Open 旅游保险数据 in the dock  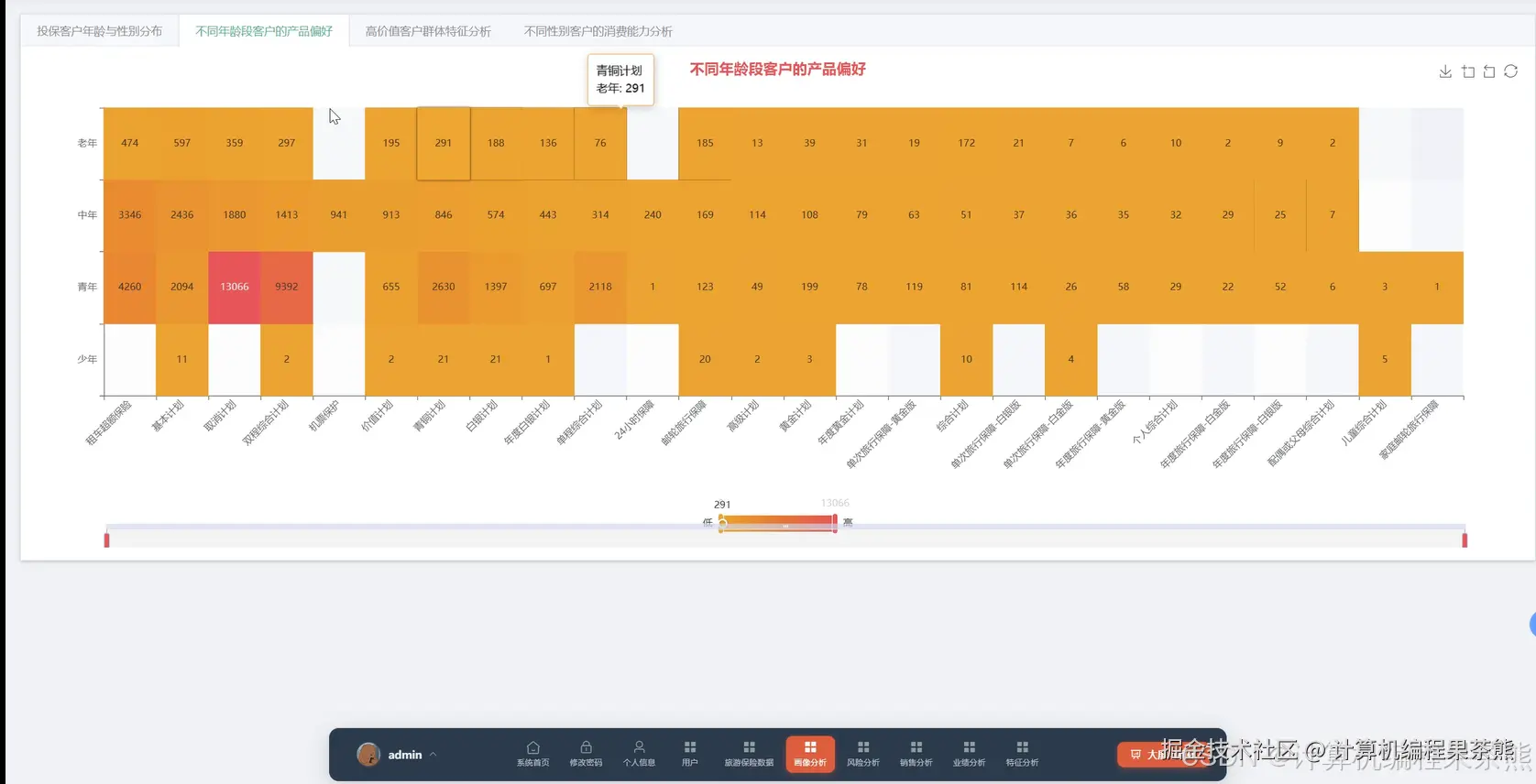pos(749,754)
